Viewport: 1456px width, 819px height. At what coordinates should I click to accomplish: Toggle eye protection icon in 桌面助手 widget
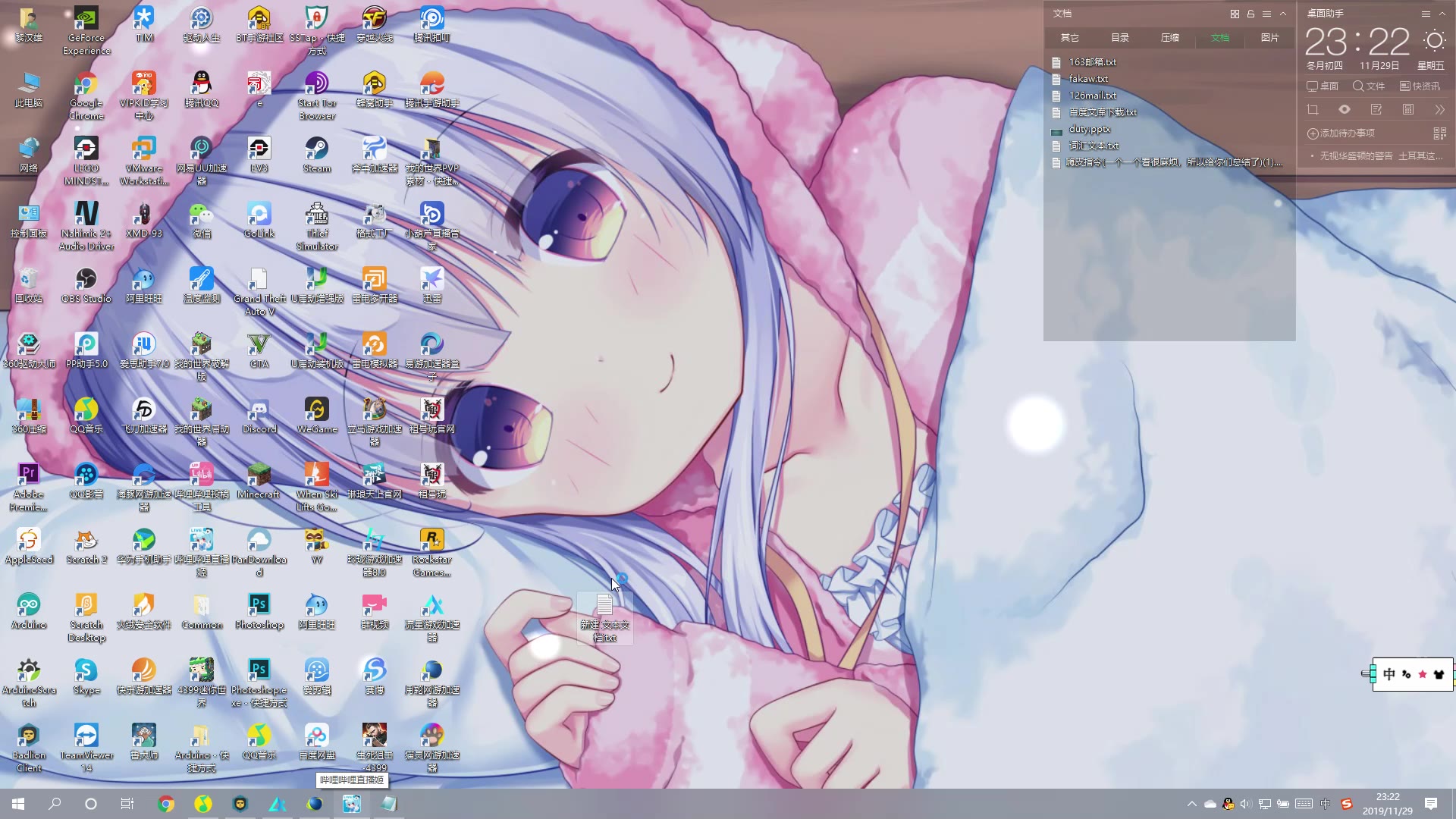tap(1345, 110)
